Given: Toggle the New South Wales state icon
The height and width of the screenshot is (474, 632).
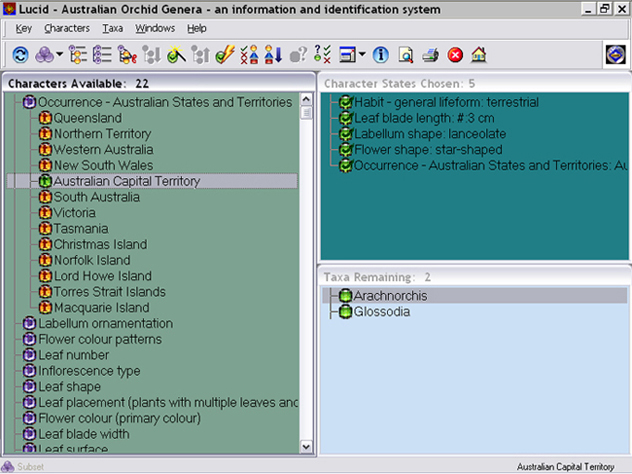Looking at the screenshot, I should point(45,165).
